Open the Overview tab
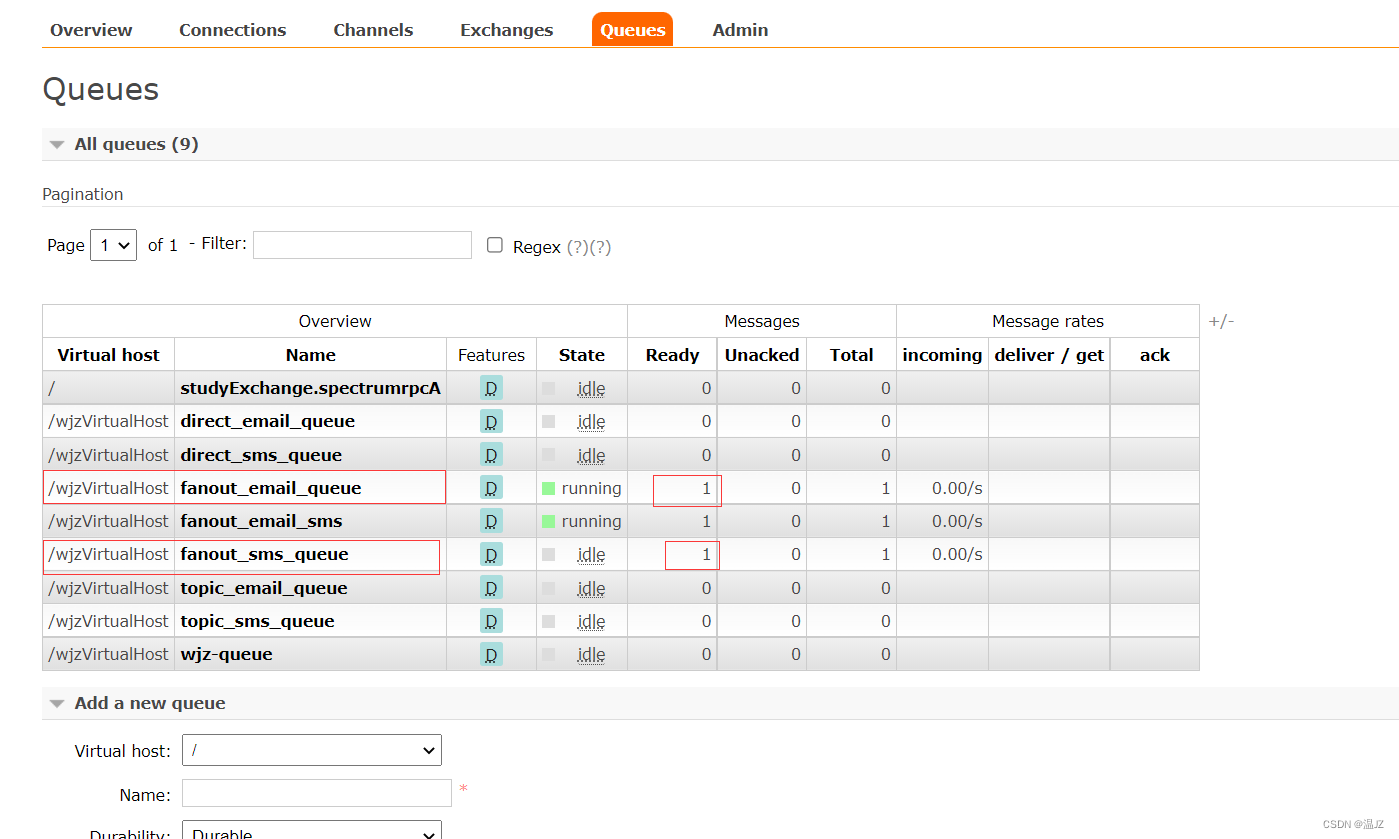The width and height of the screenshot is (1399, 839). point(91,30)
